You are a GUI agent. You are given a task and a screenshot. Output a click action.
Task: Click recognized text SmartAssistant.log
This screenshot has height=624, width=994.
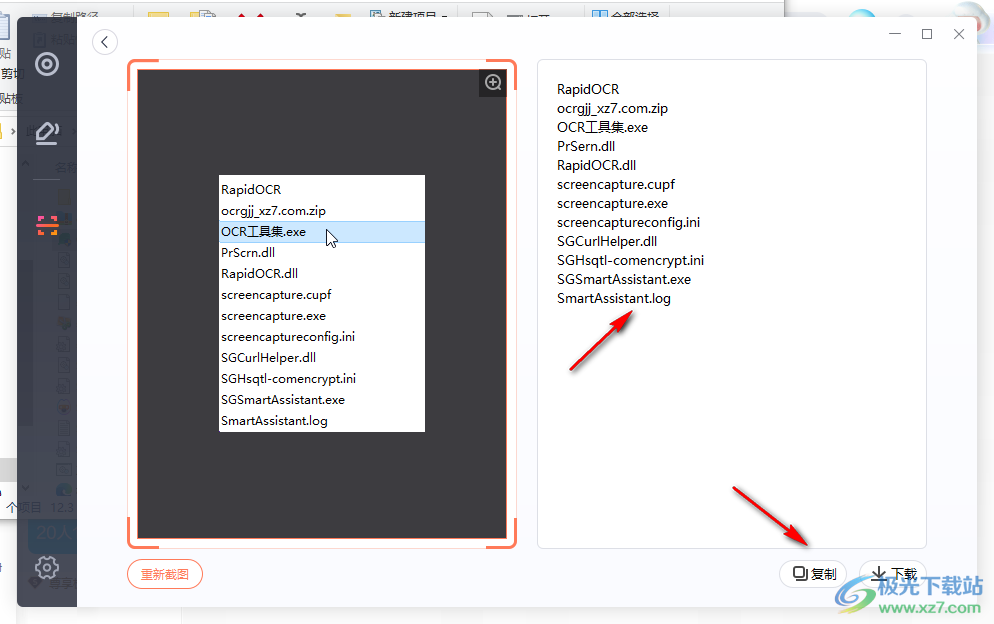tap(614, 299)
